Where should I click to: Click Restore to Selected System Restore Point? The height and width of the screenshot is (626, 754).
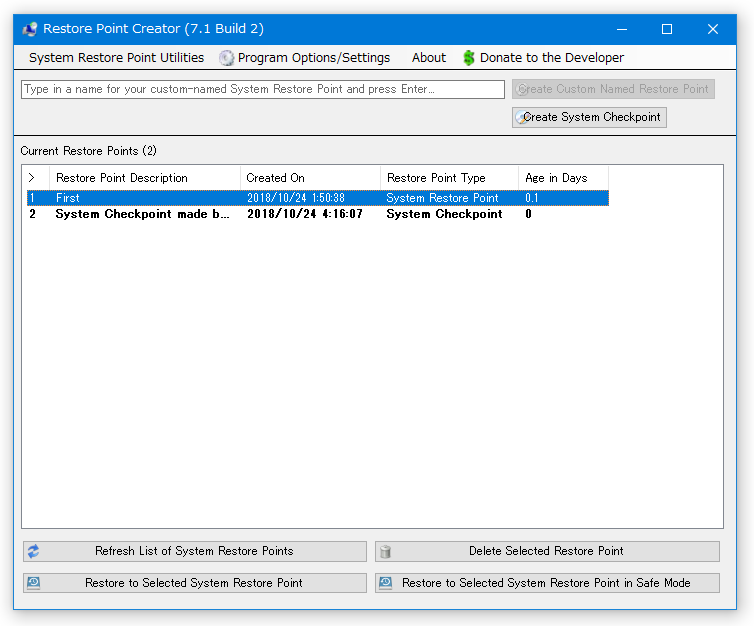tap(195, 583)
